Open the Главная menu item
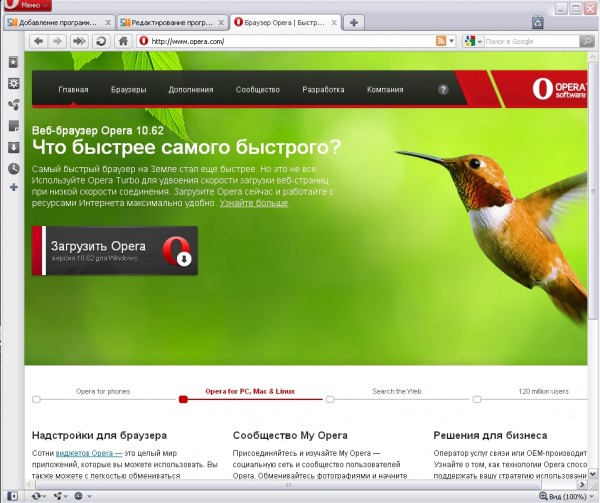This screenshot has width=600, height=503. [73, 90]
